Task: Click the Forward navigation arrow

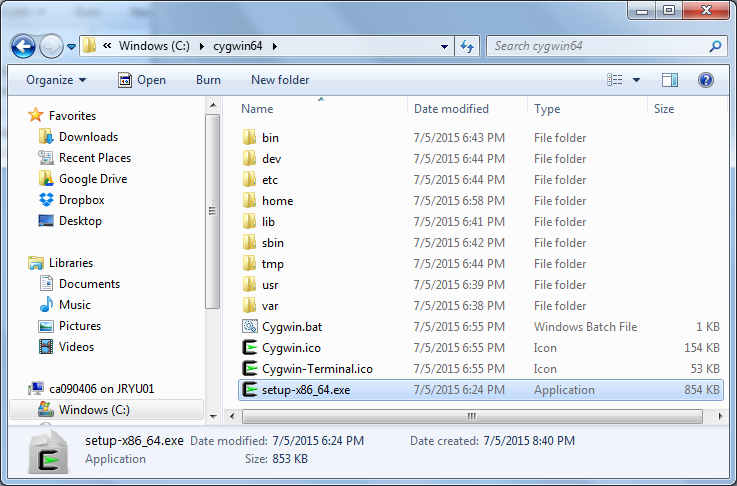Action: [51, 47]
